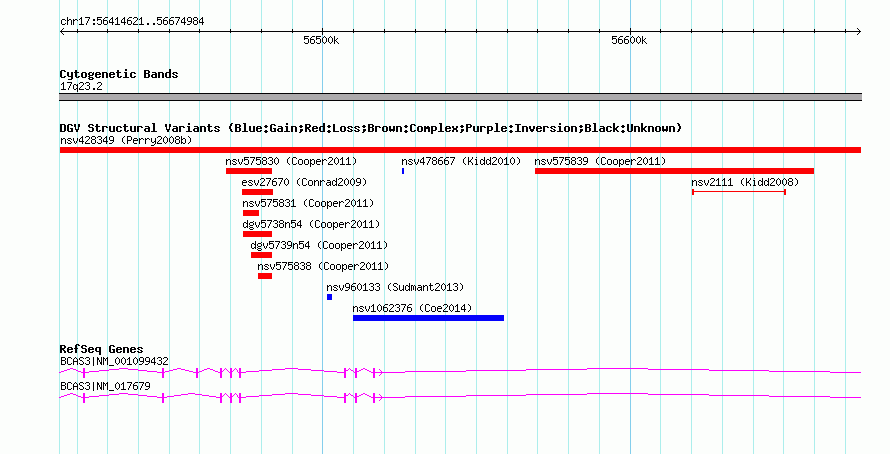Click the ruler's right arrowhead
Image resolution: width=890 pixels, height=454 pixels.
tap(859, 32)
